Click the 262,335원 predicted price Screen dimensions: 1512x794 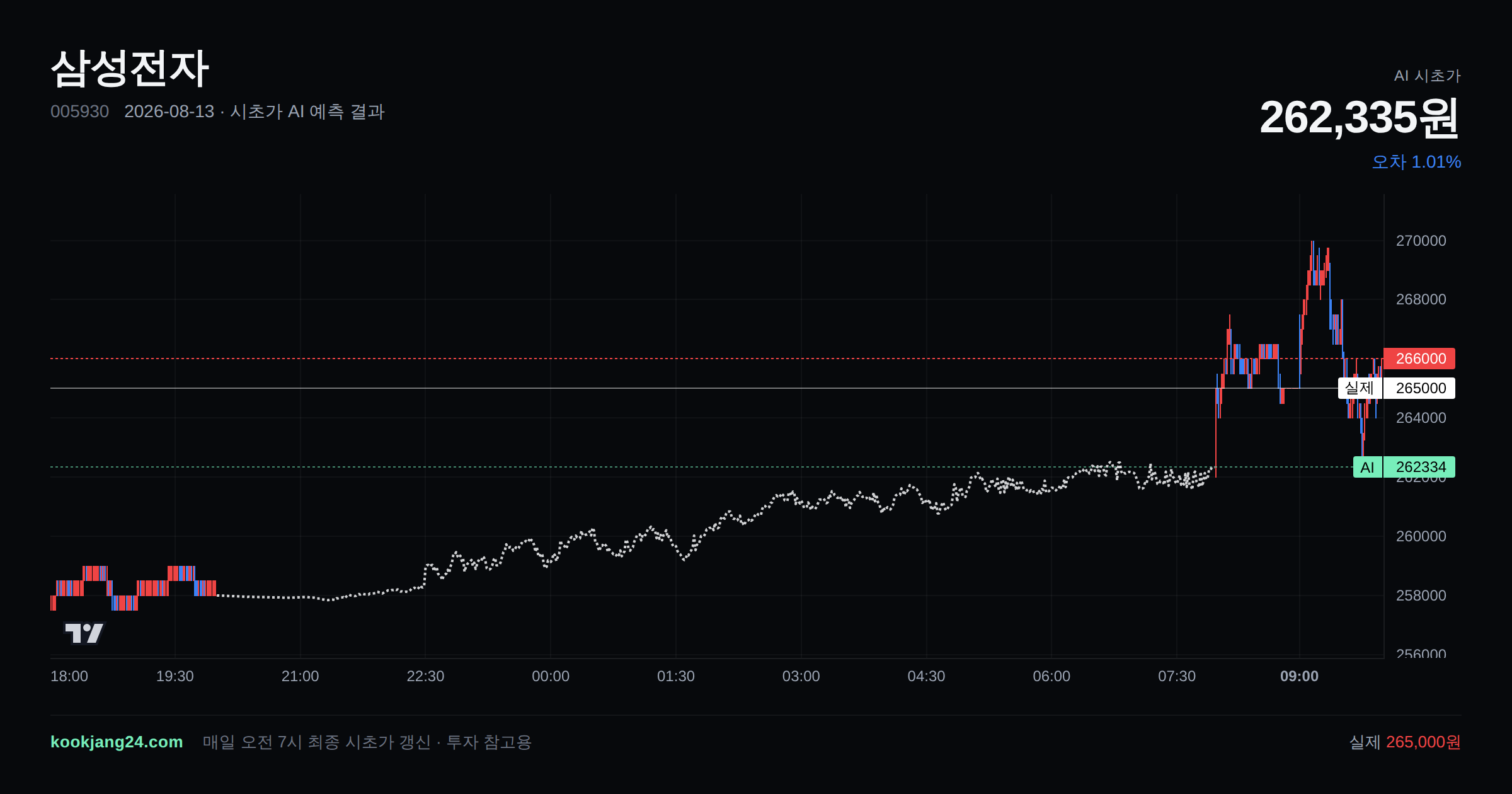click(x=1360, y=118)
